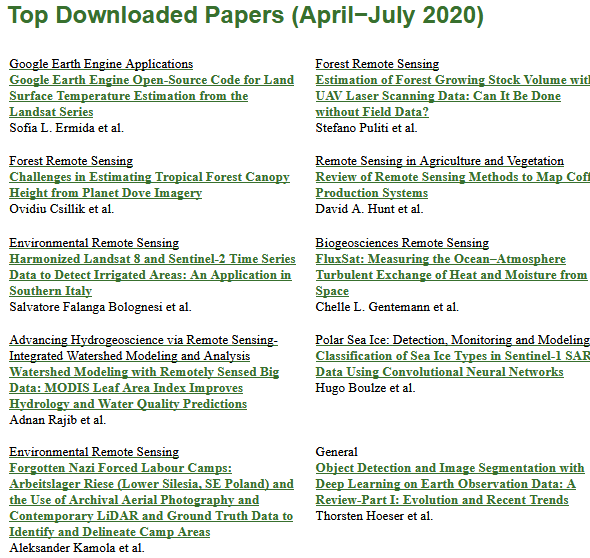
Task: Open Watershed Modeling with Remotely Sensed Big Data paper
Action: click(144, 388)
